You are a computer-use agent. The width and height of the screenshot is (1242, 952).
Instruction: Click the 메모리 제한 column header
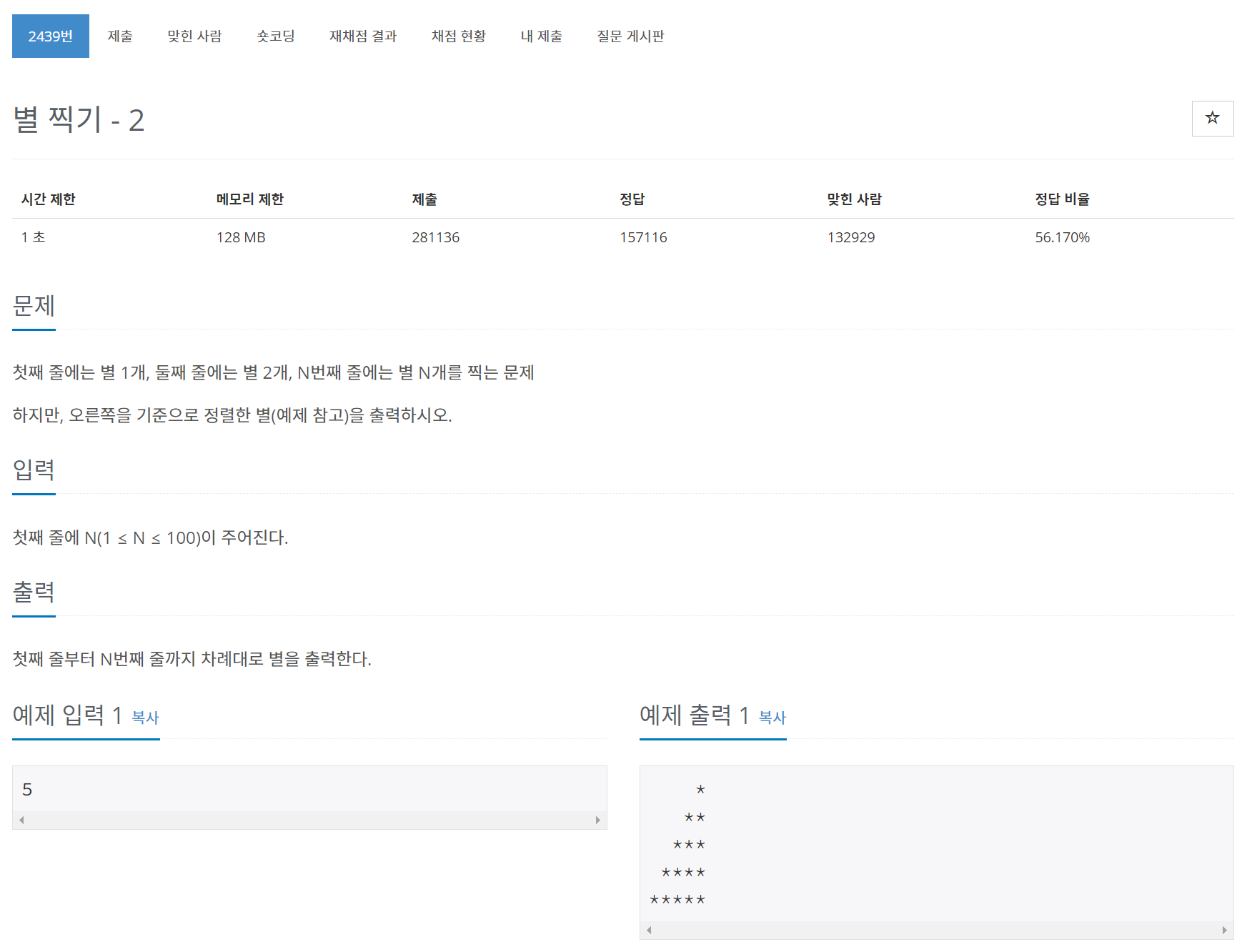tap(250, 199)
